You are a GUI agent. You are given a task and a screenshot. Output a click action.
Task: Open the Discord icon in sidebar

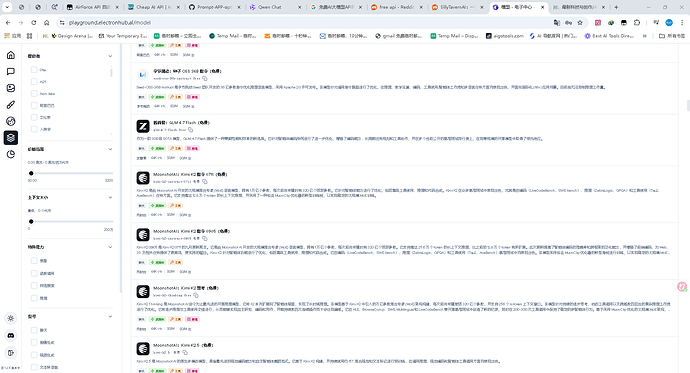tap(11, 335)
